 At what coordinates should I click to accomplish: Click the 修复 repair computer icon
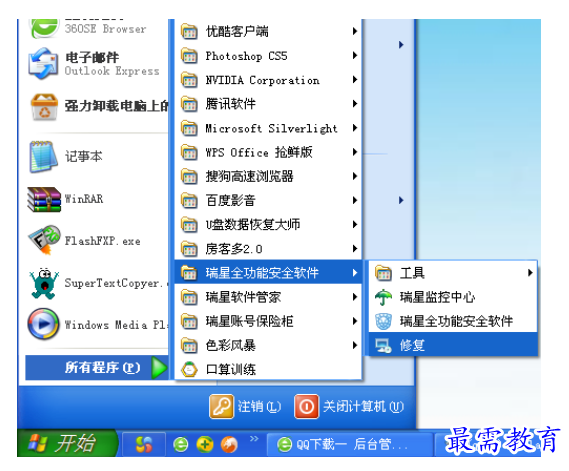(x=384, y=345)
